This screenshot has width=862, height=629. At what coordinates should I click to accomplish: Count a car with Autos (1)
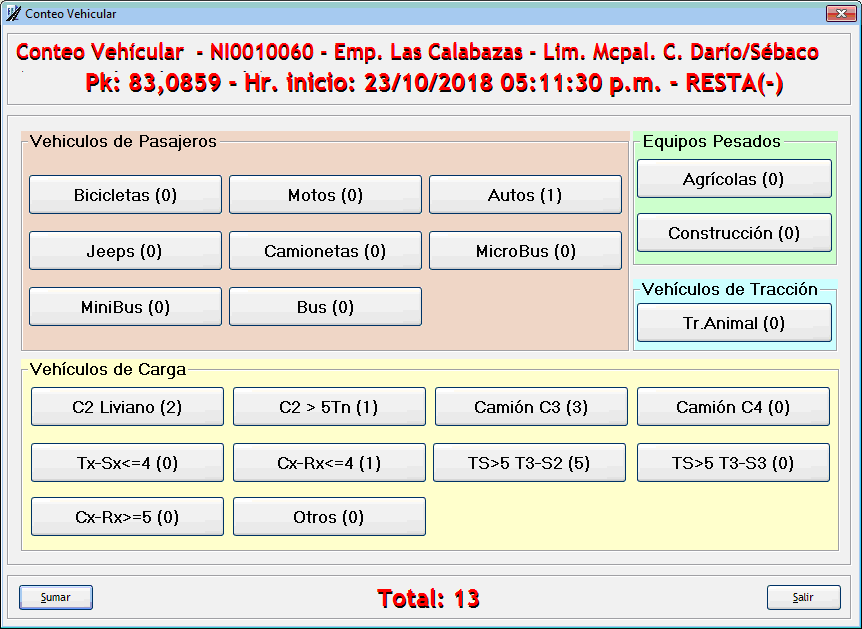click(525, 195)
